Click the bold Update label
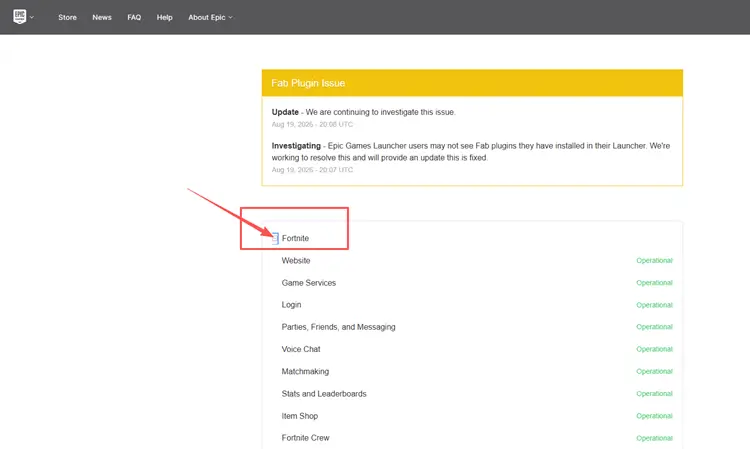Viewport: 750px width, 449px height. [285, 112]
